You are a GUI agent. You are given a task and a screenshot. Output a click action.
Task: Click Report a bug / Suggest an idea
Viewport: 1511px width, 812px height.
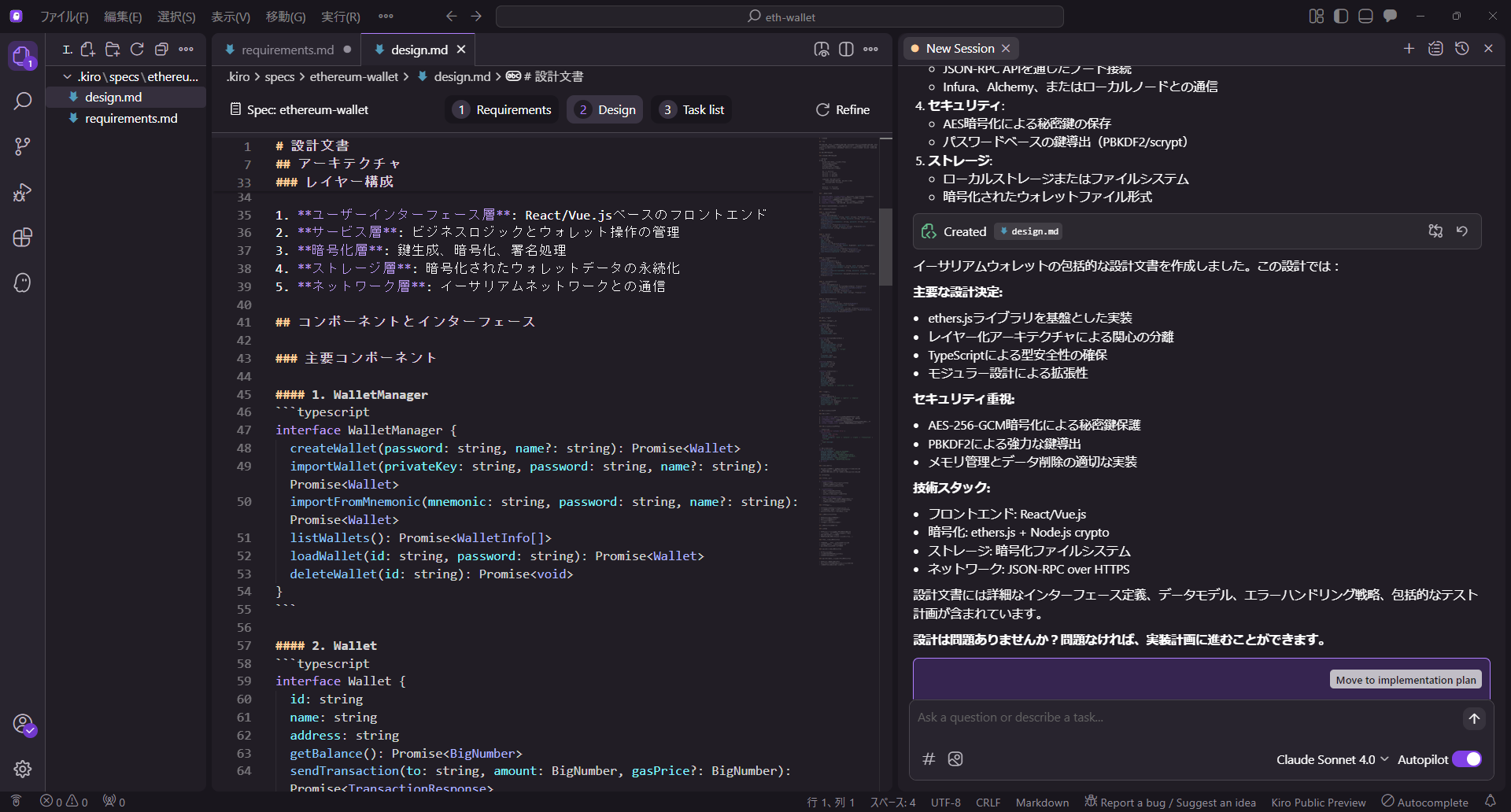(x=1170, y=802)
